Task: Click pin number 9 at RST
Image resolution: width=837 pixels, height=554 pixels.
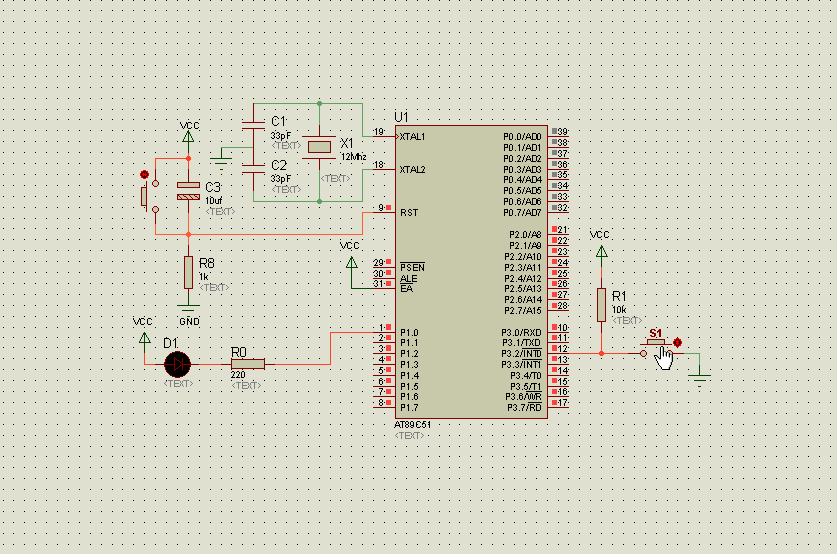Action: pos(381,208)
